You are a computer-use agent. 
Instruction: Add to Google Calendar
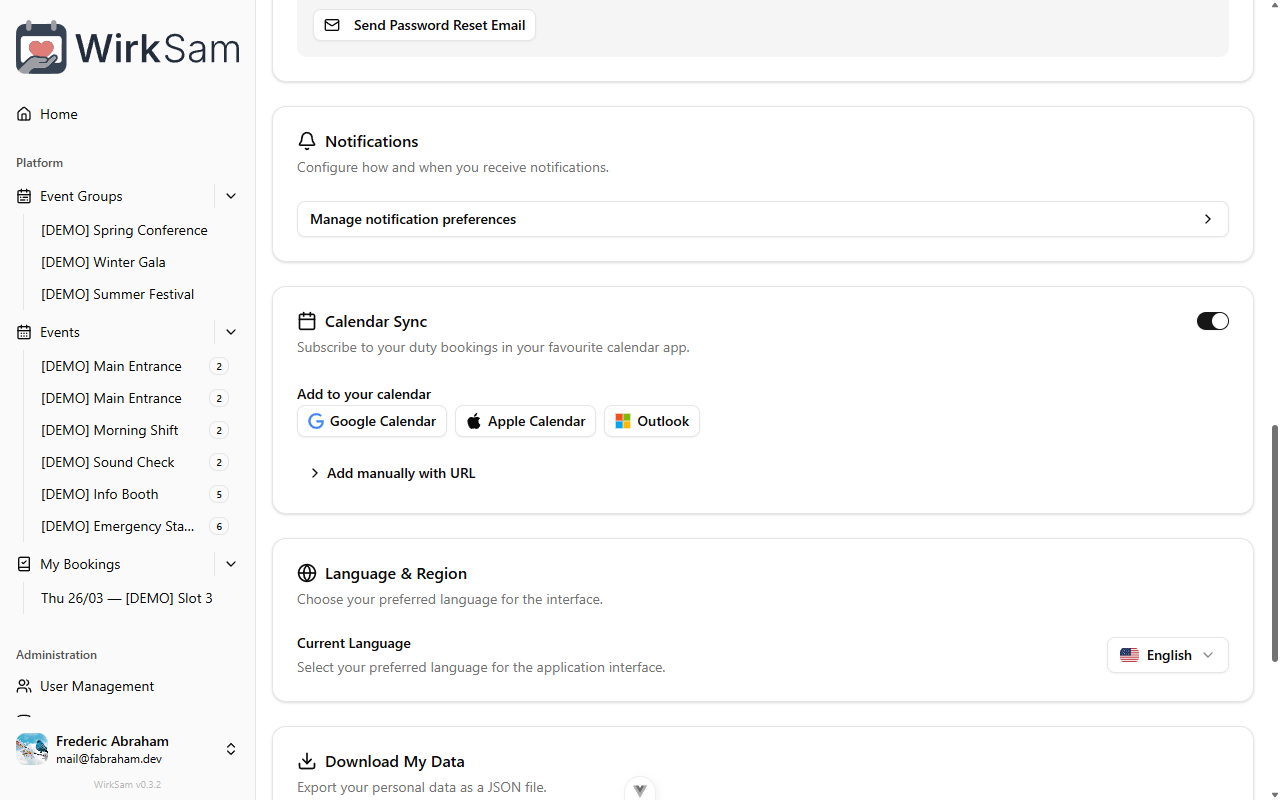372,421
